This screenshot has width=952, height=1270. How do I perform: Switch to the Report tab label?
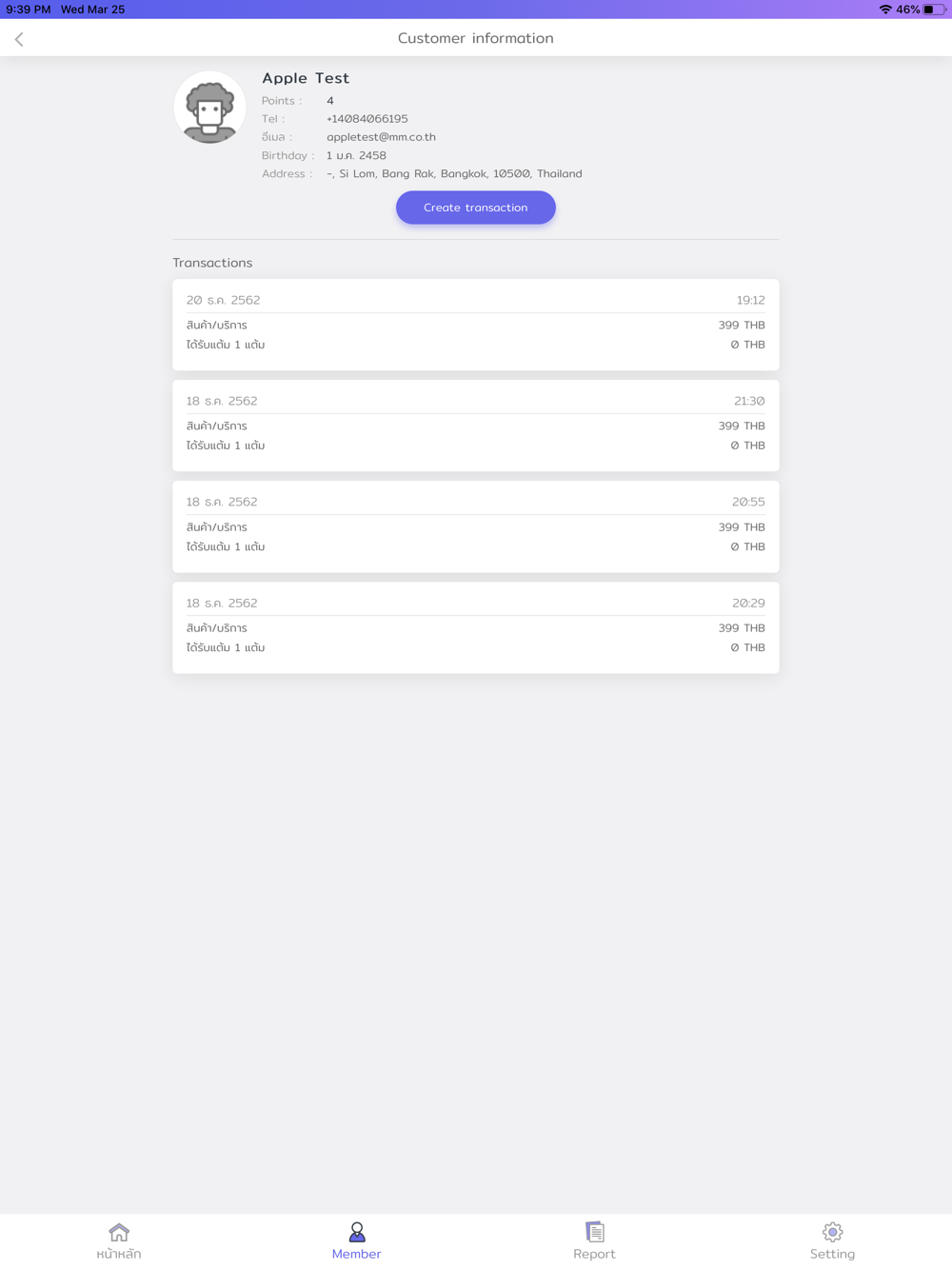coord(595,1254)
